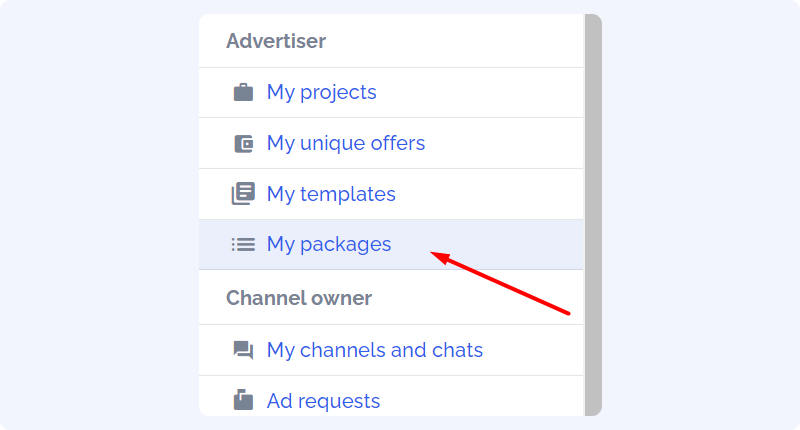Click the blank space right of My unique offers

[504, 143]
